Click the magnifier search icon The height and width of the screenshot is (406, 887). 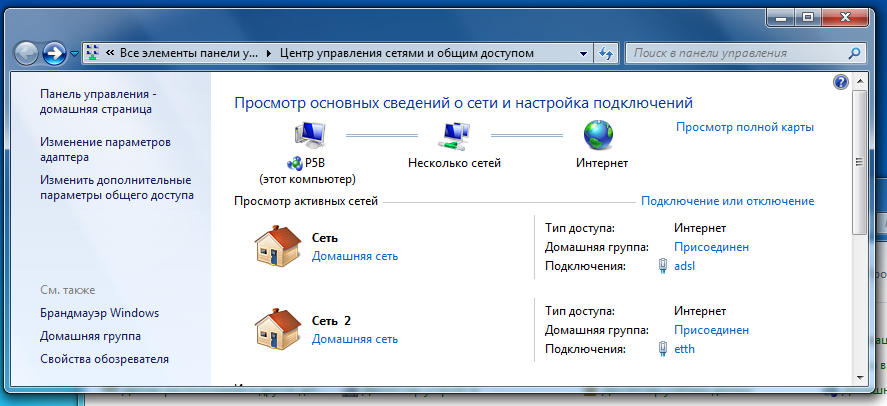[x=854, y=54]
